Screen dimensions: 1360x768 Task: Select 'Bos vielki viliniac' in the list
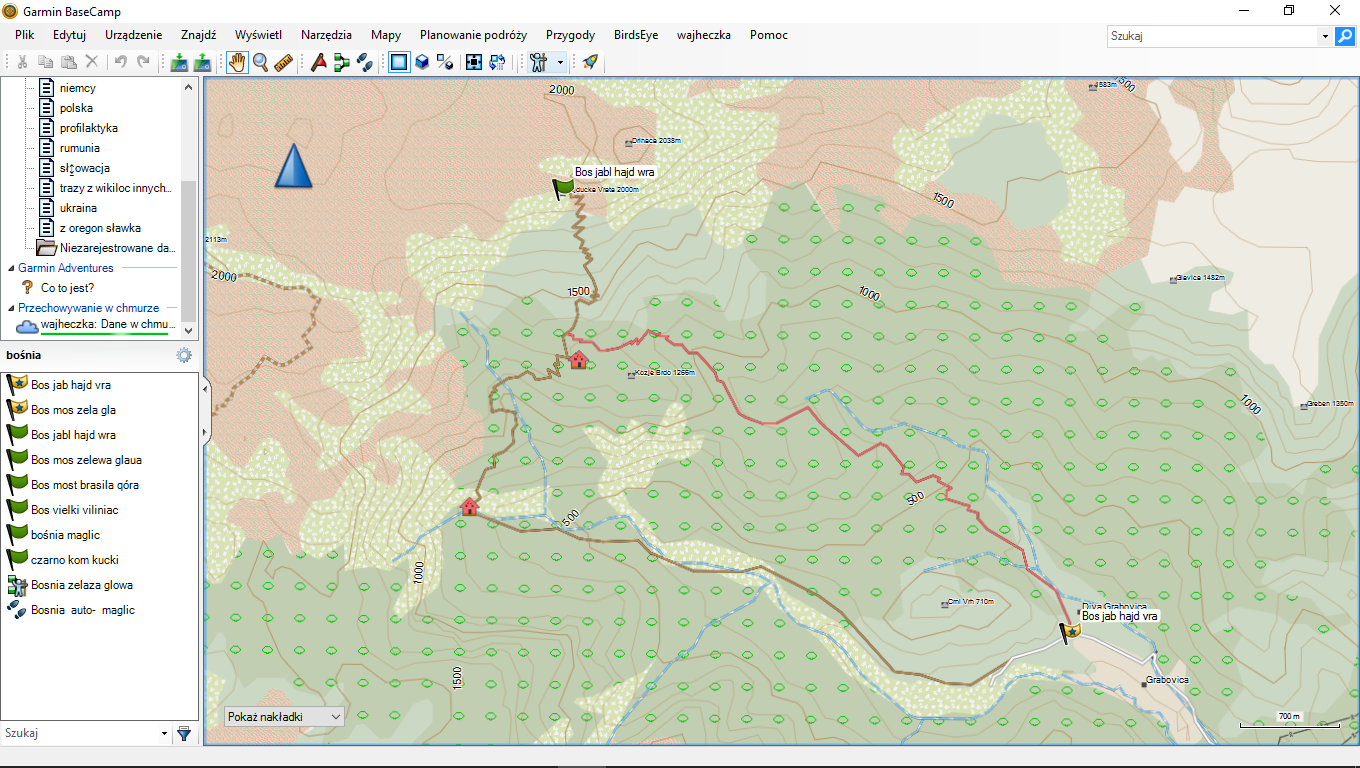(x=74, y=510)
